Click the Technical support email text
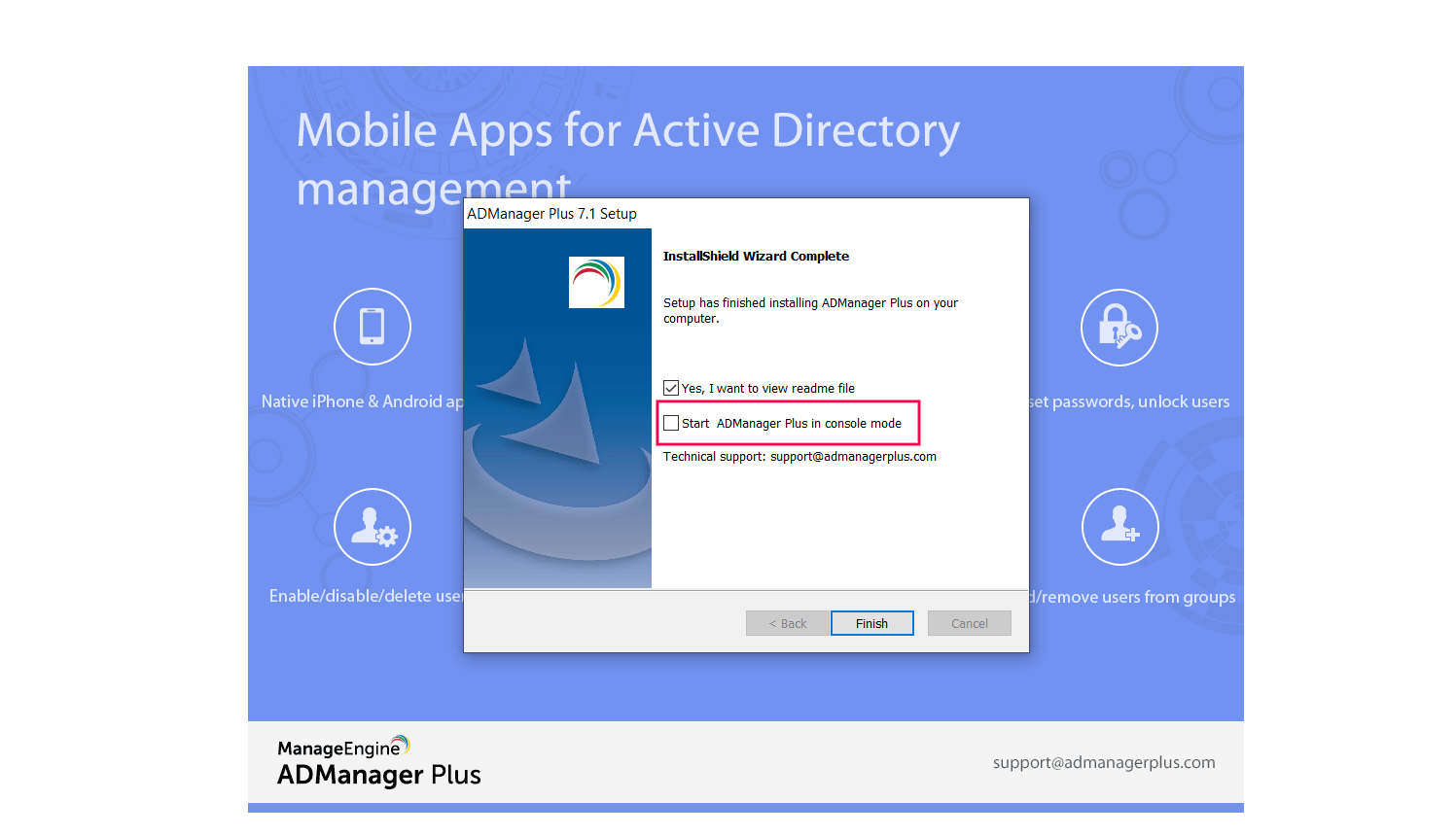Screen dimensions: 1456x836 click(x=799, y=457)
